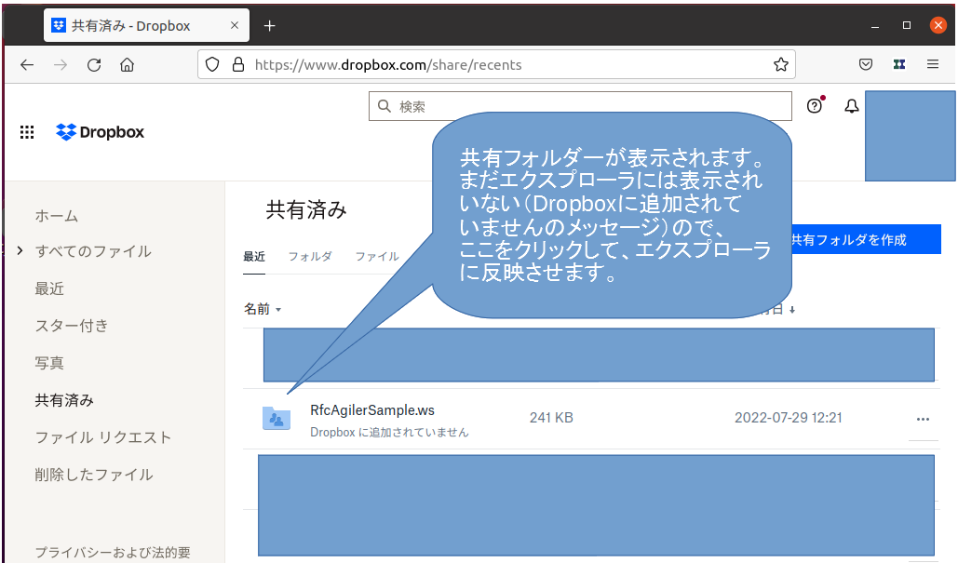Open Save to Pocket icon

[x=866, y=64]
